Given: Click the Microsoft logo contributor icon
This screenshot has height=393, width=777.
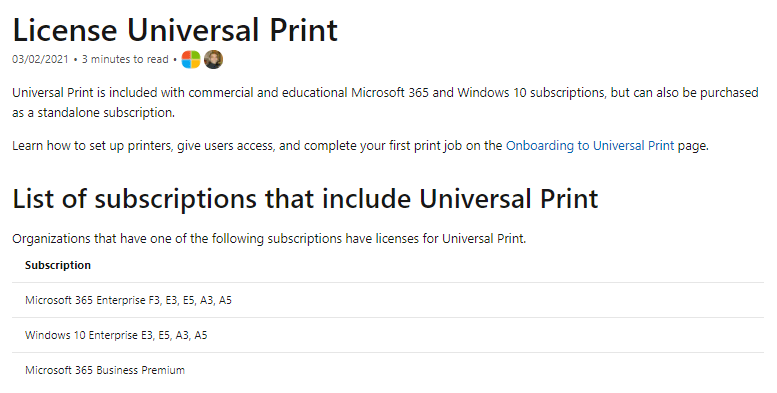Looking at the screenshot, I should (x=191, y=59).
